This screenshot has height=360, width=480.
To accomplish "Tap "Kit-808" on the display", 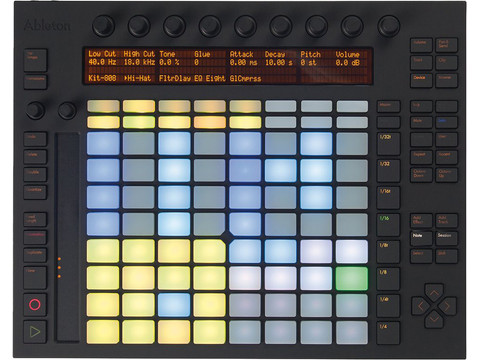I will [x=102, y=78].
